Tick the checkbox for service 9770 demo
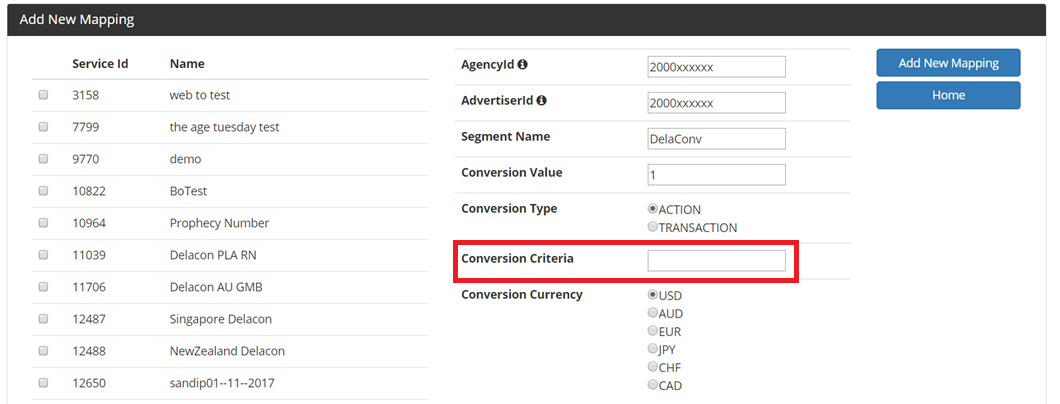The height and width of the screenshot is (404, 1060). [x=43, y=159]
